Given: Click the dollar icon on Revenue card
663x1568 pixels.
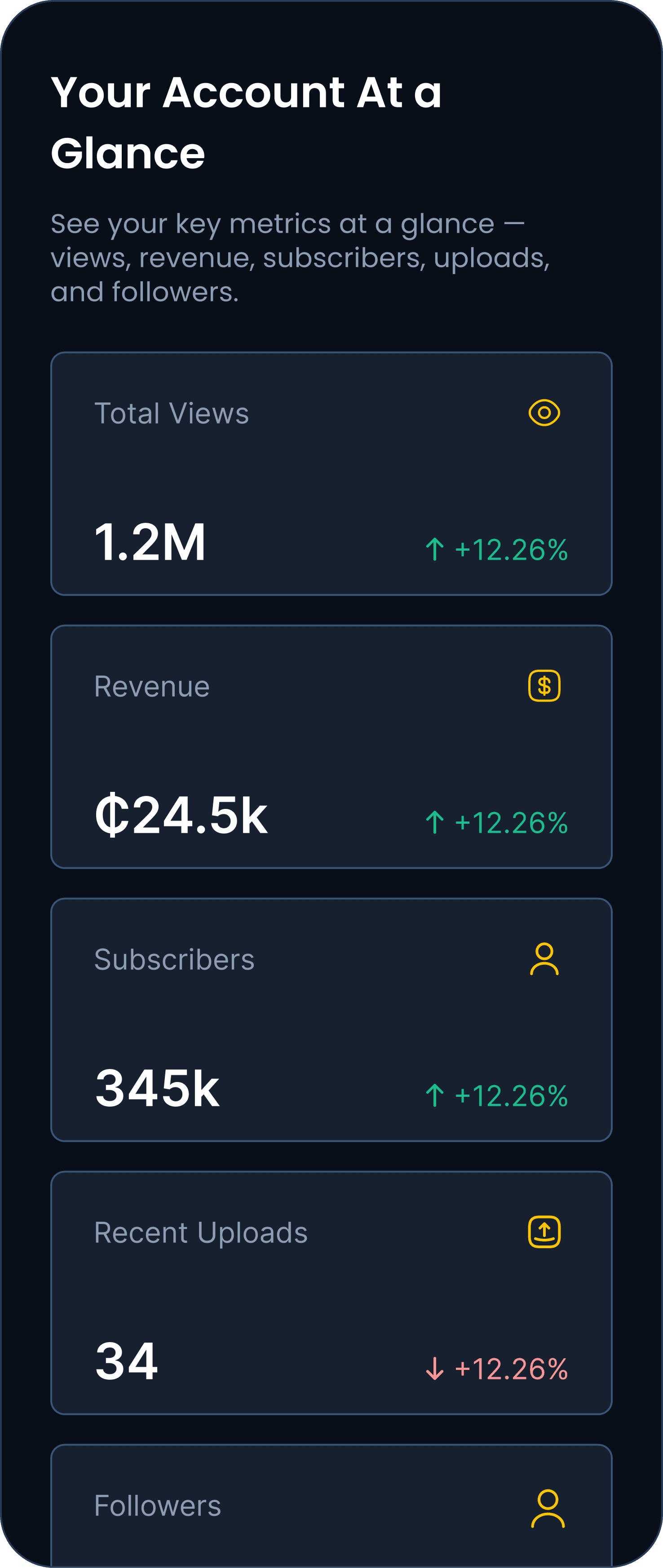Looking at the screenshot, I should 544,686.
